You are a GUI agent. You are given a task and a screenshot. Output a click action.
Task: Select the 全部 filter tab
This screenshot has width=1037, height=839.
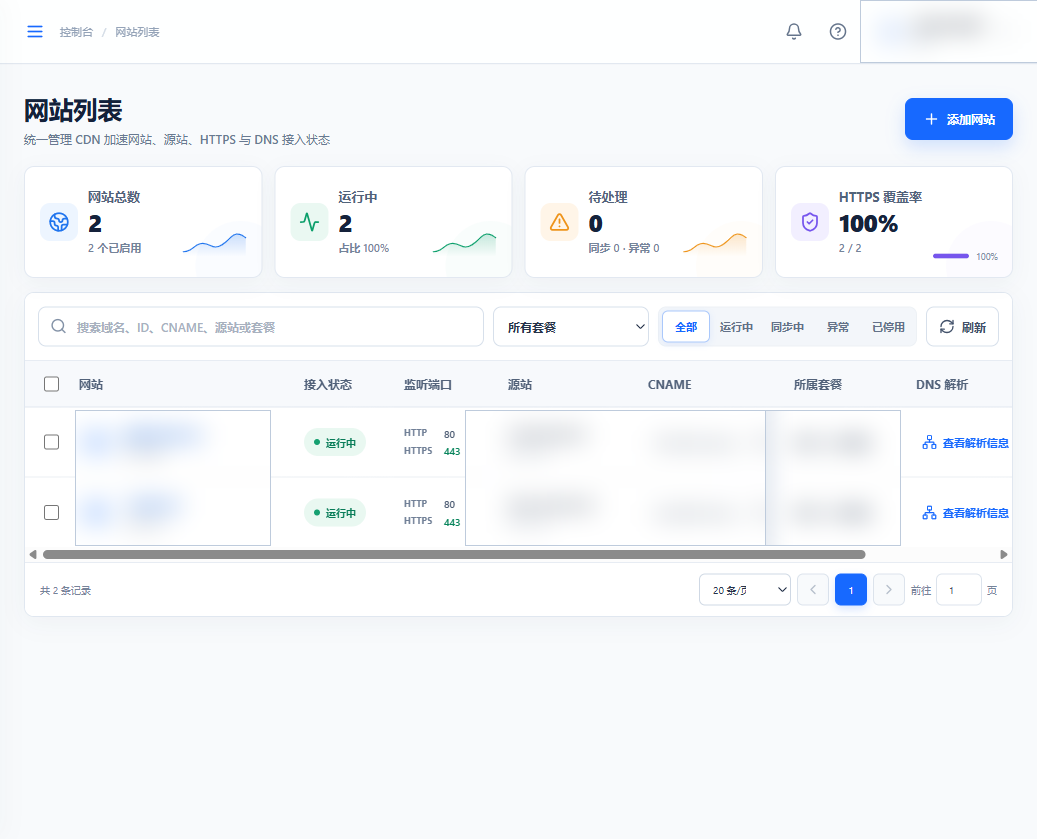pos(686,327)
